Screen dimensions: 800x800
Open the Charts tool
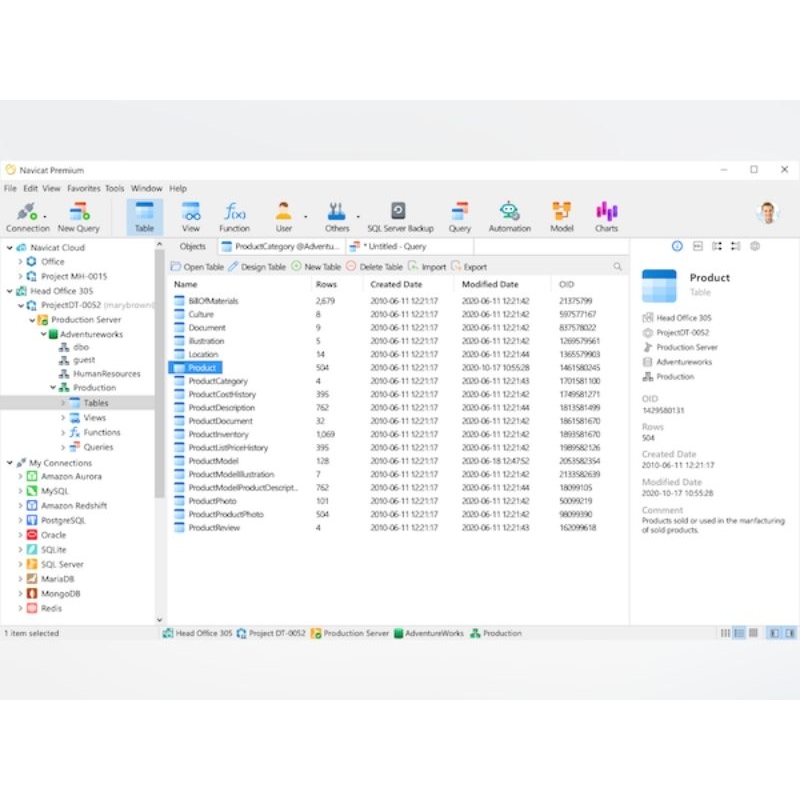pos(606,217)
